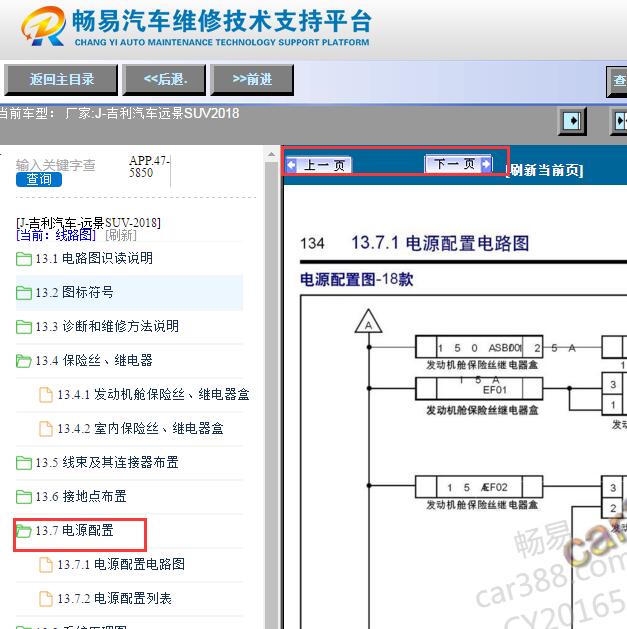Screen dimensions: 627x629
Task: Go back with the <<后退 button
Action: point(164,79)
